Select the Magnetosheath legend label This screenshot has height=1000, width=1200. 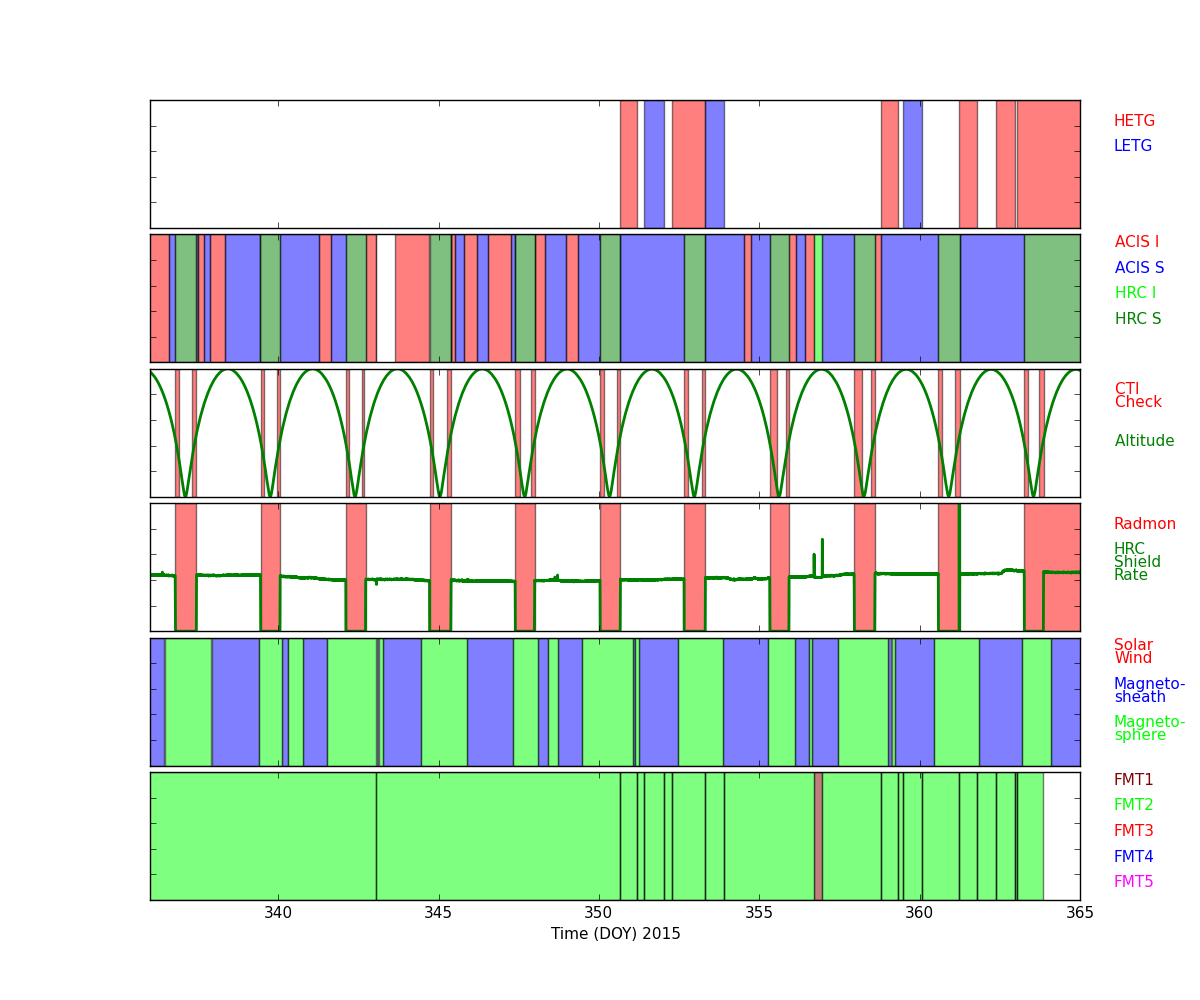[1149, 690]
